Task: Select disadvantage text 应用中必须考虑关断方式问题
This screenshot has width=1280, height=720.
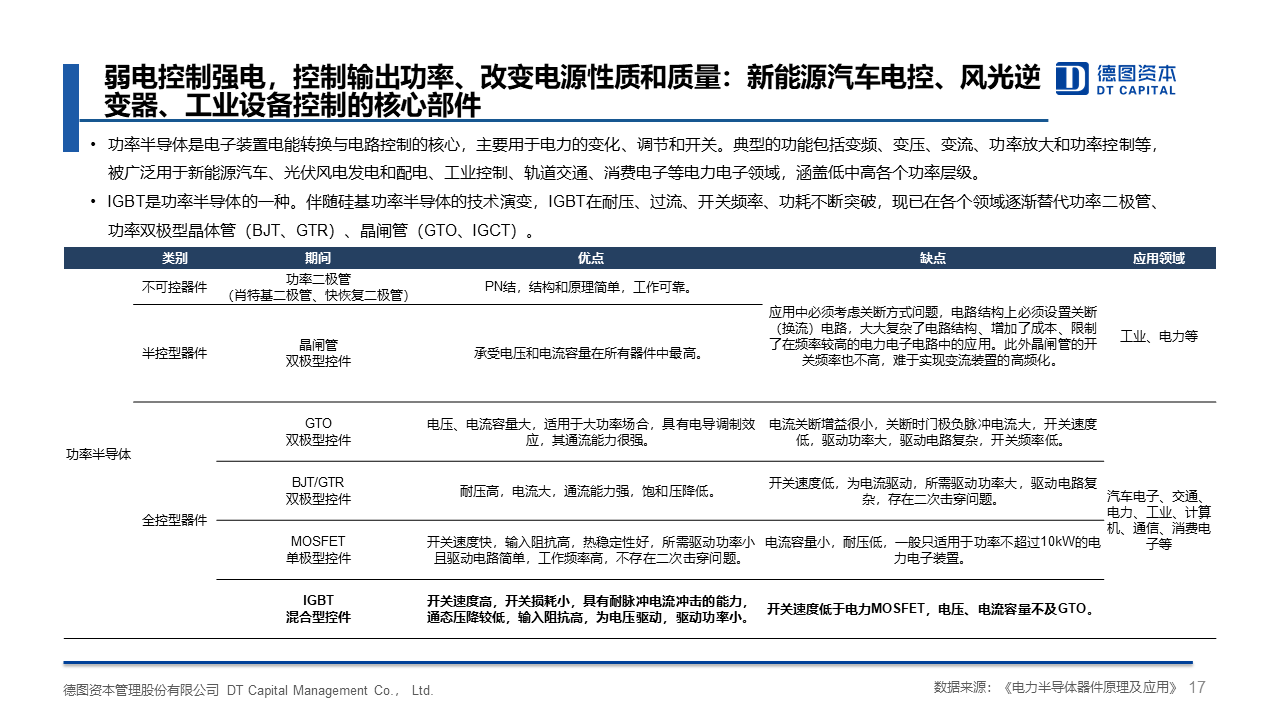Action: (x=932, y=336)
